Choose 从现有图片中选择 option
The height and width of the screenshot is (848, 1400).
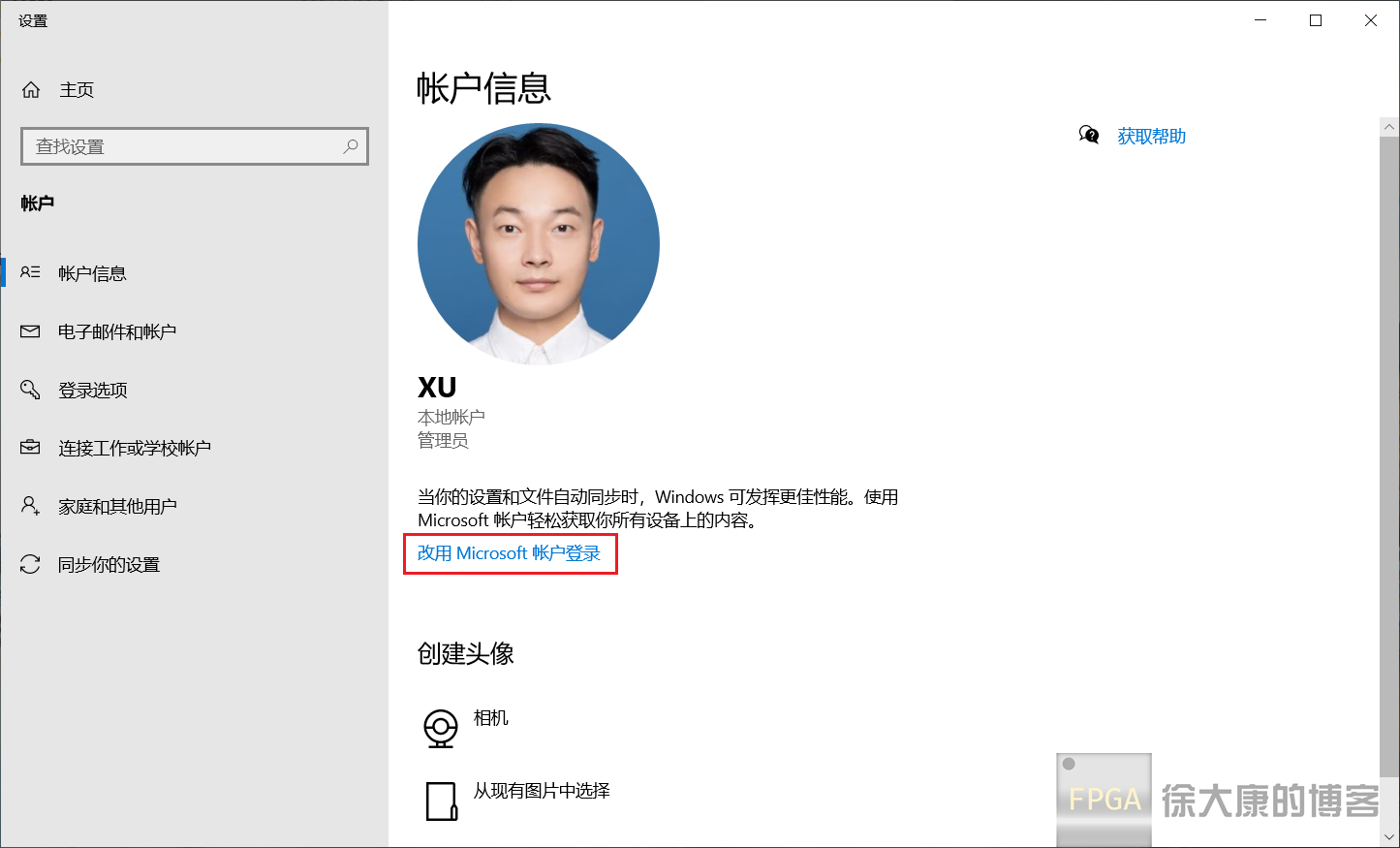(x=542, y=791)
